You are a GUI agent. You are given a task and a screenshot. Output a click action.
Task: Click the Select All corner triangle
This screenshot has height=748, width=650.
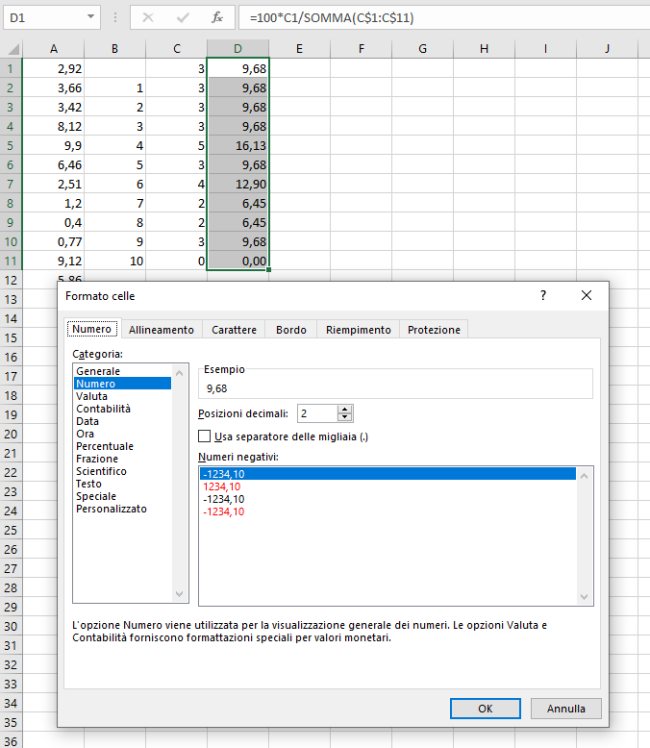pos(11,49)
